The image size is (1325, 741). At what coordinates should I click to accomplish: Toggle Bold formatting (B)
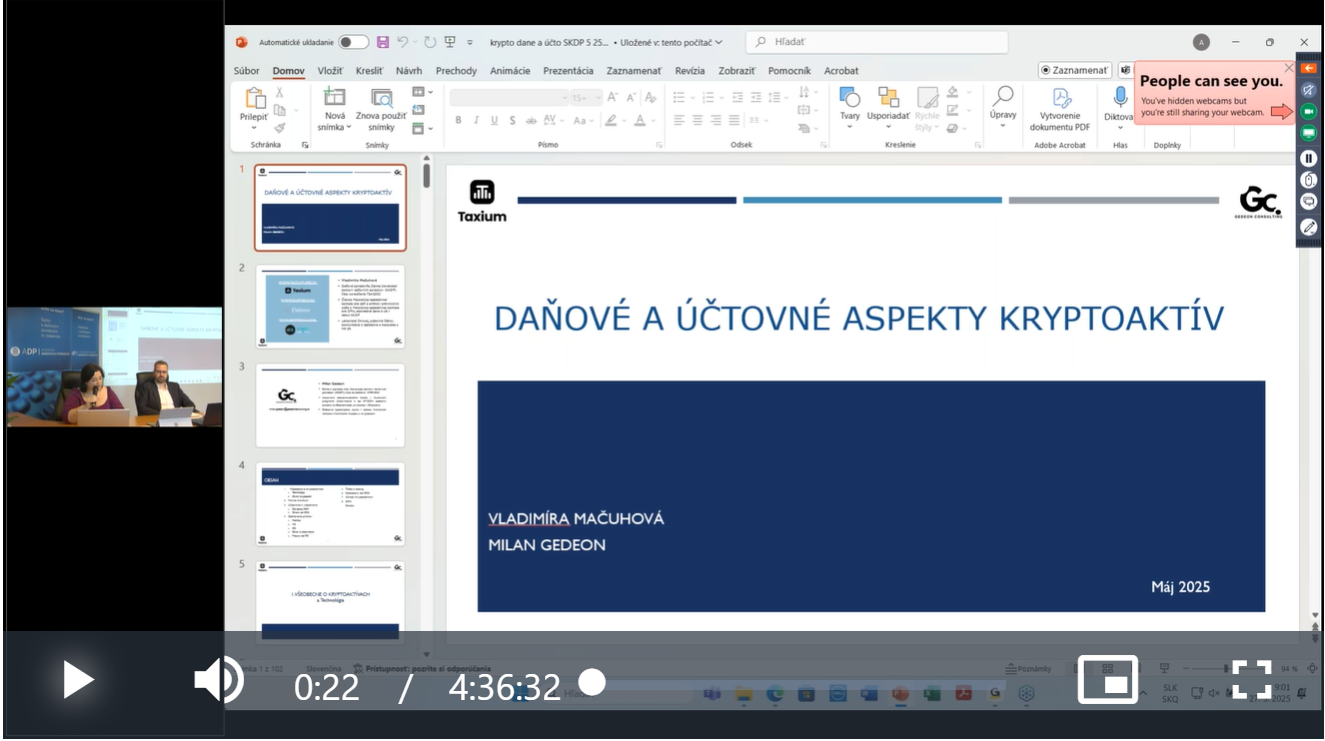(x=459, y=120)
